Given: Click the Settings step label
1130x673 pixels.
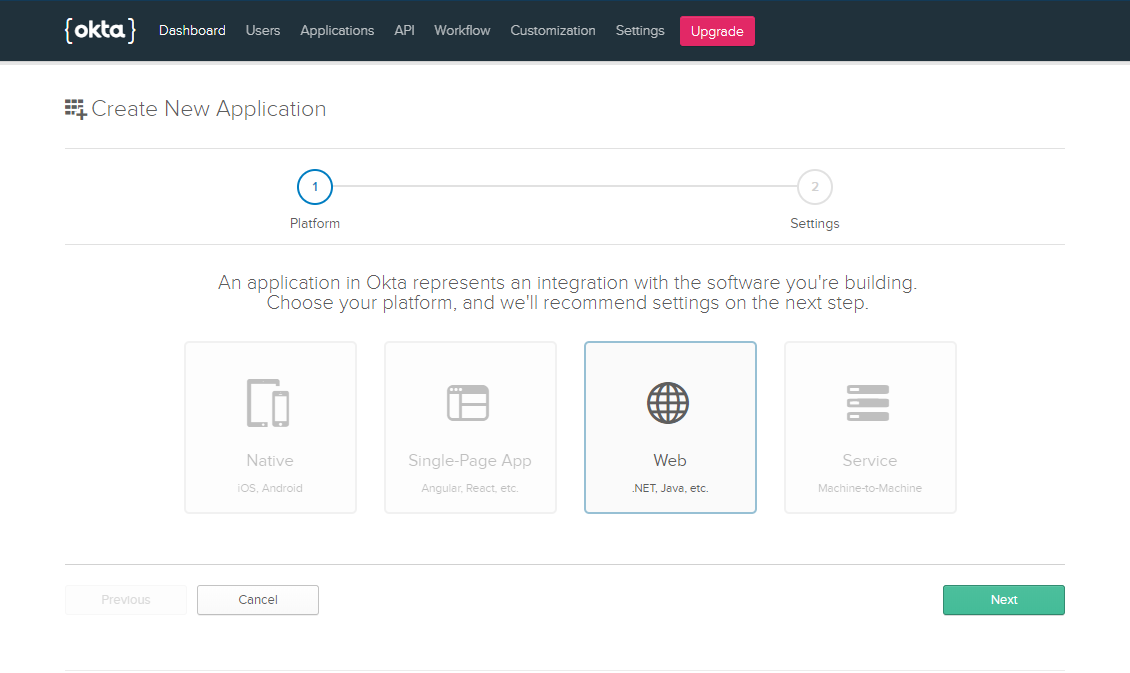Looking at the screenshot, I should click(x=815, y=223).
